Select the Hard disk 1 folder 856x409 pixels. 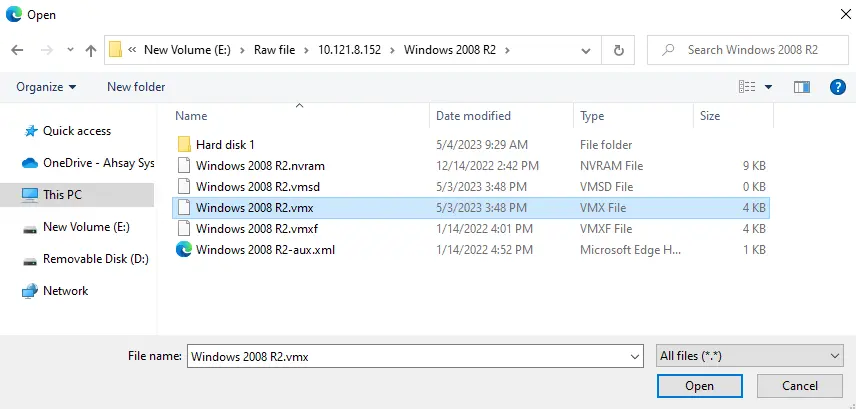coord(225,145)
